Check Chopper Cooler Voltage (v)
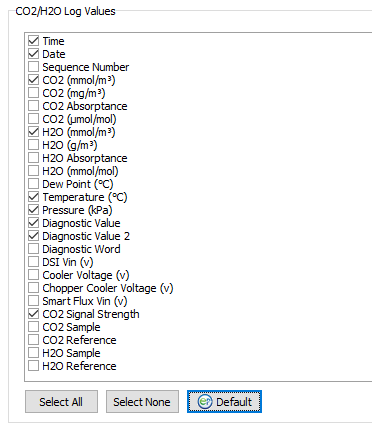372x429 pixels. click(x=33, y=288)
